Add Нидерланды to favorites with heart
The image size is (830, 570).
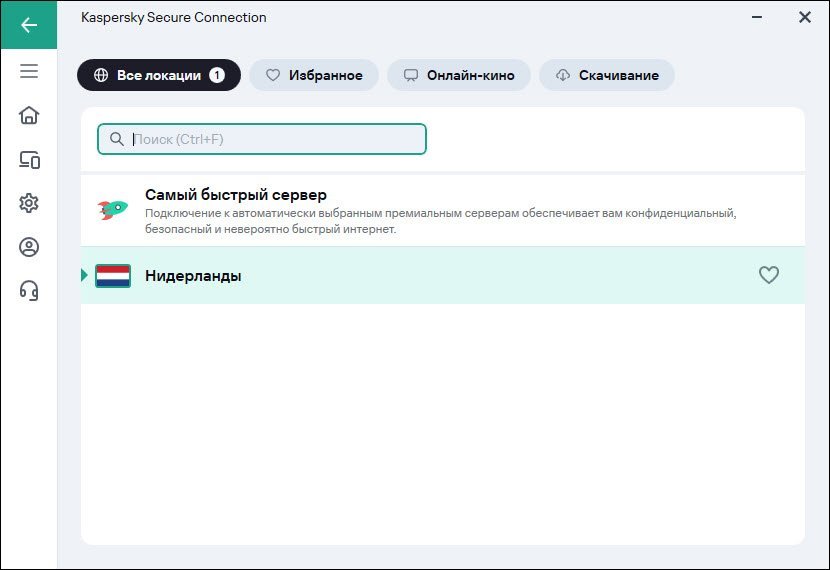pyautogui.click(x=769, y=275)
